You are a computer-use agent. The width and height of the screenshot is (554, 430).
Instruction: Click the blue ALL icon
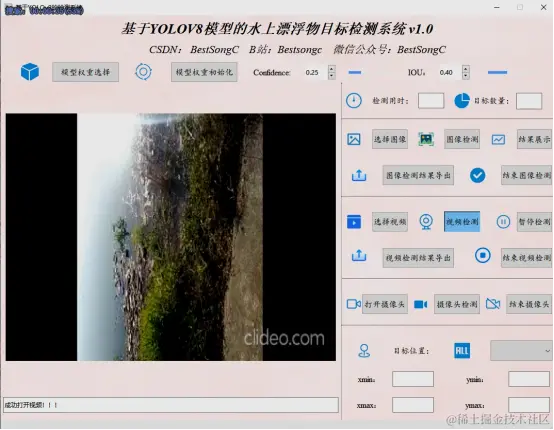(x=462, y=351)
